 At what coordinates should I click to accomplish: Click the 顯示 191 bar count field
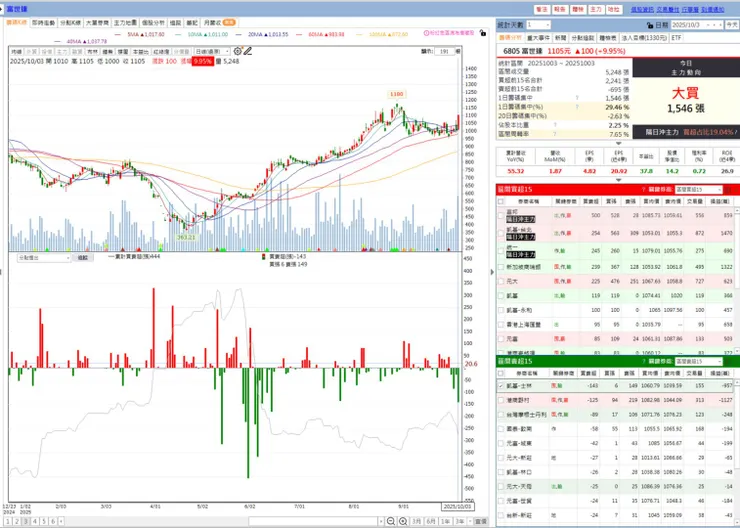pos(445,51)
